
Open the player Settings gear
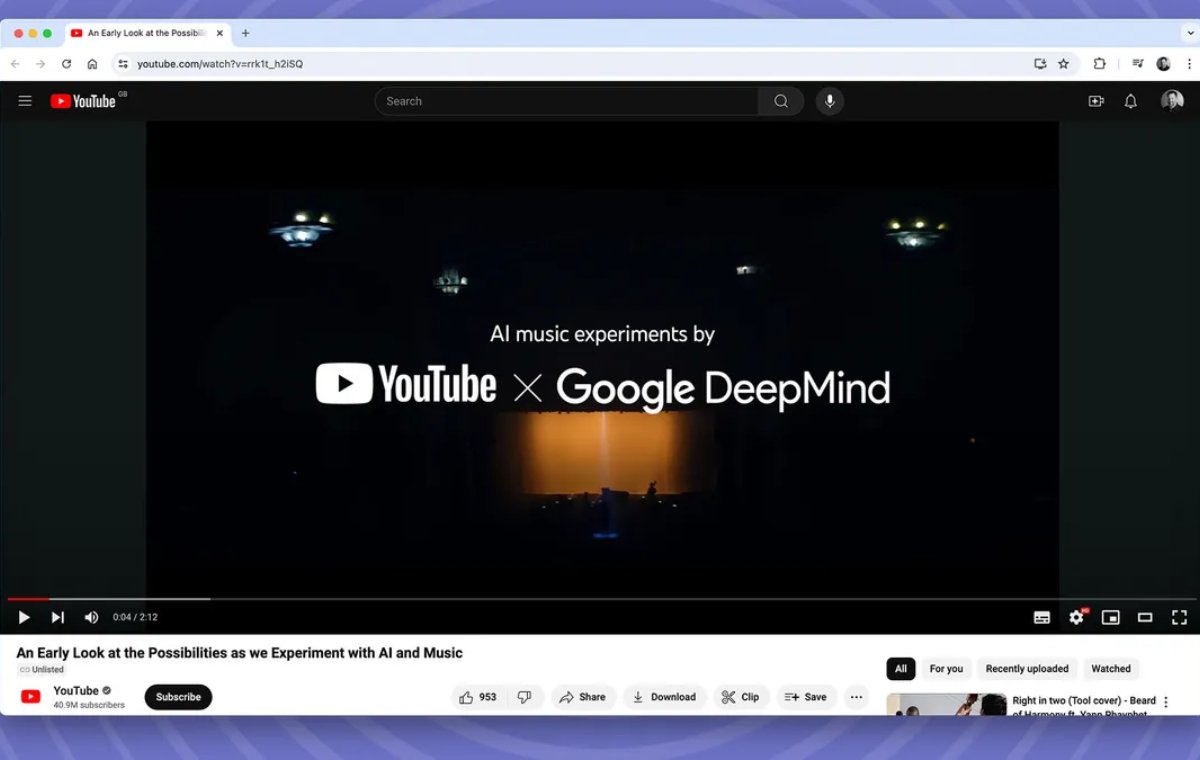coord(1076,617)
